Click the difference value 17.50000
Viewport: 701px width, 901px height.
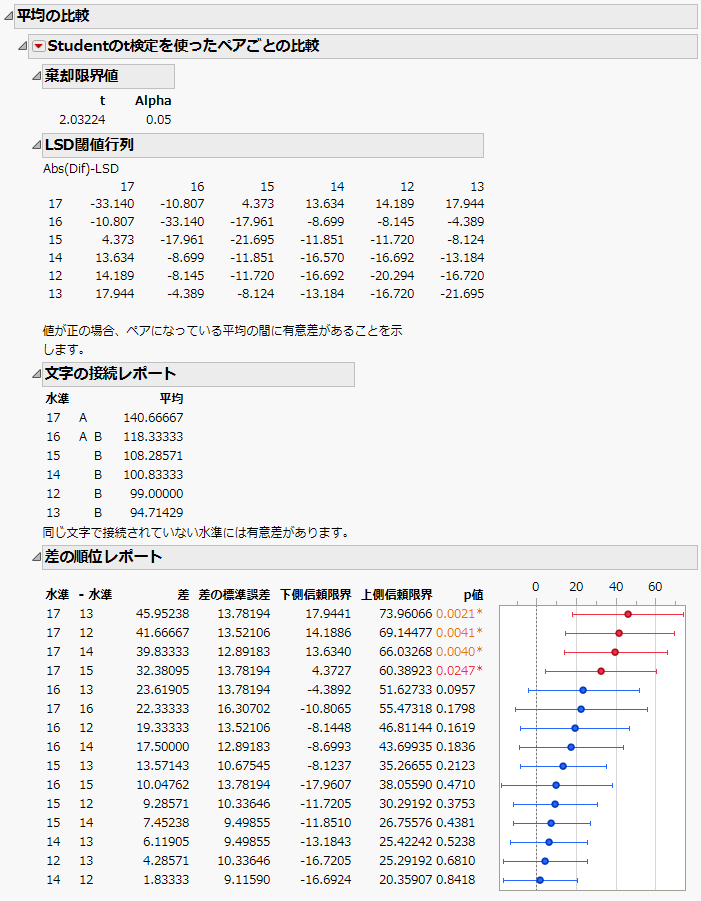coord(163,746)
